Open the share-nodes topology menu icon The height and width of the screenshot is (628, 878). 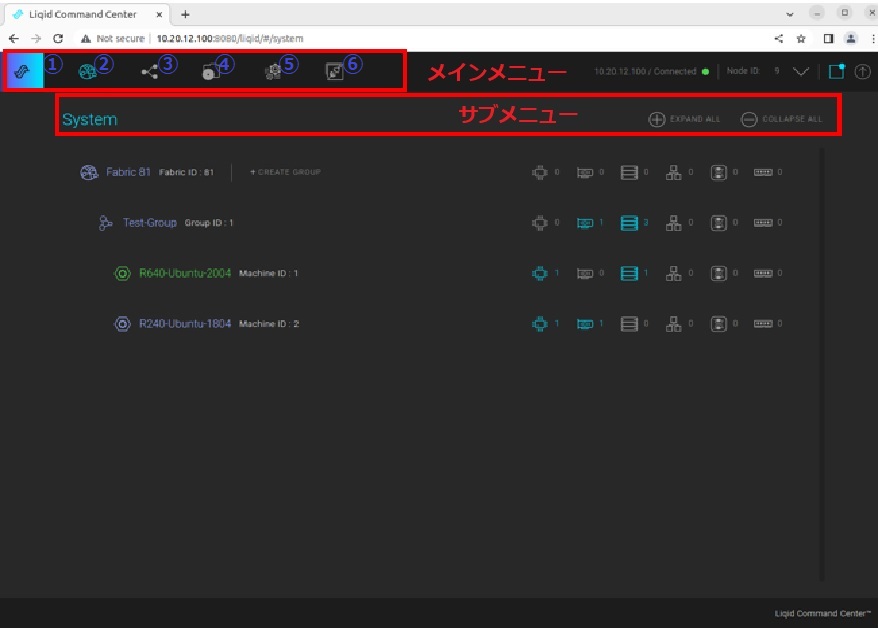click(150, 72)
